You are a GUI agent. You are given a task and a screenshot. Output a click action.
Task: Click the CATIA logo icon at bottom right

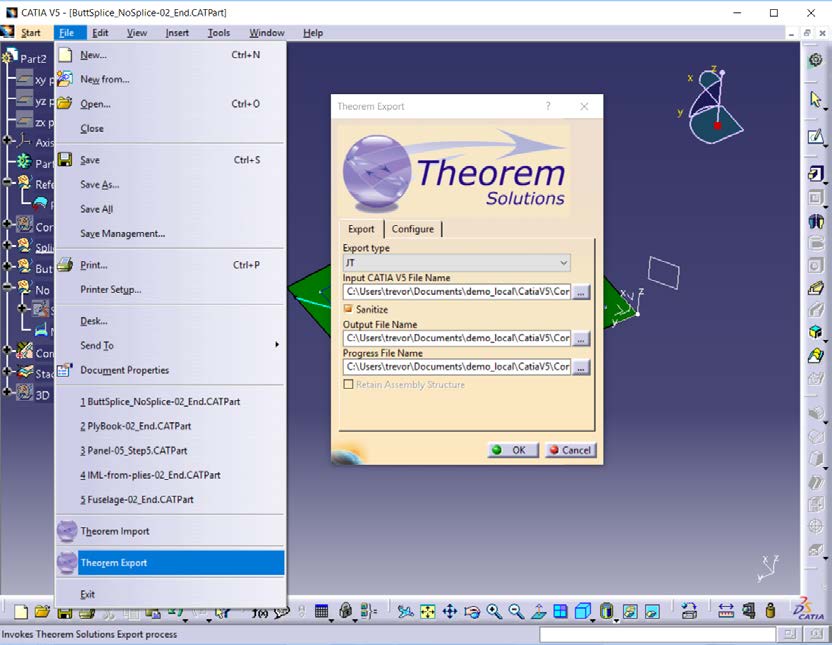pos(809,609)
